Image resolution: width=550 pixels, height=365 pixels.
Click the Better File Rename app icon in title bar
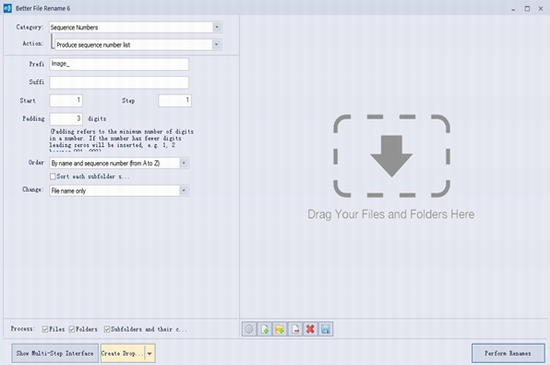pos(7,8)
